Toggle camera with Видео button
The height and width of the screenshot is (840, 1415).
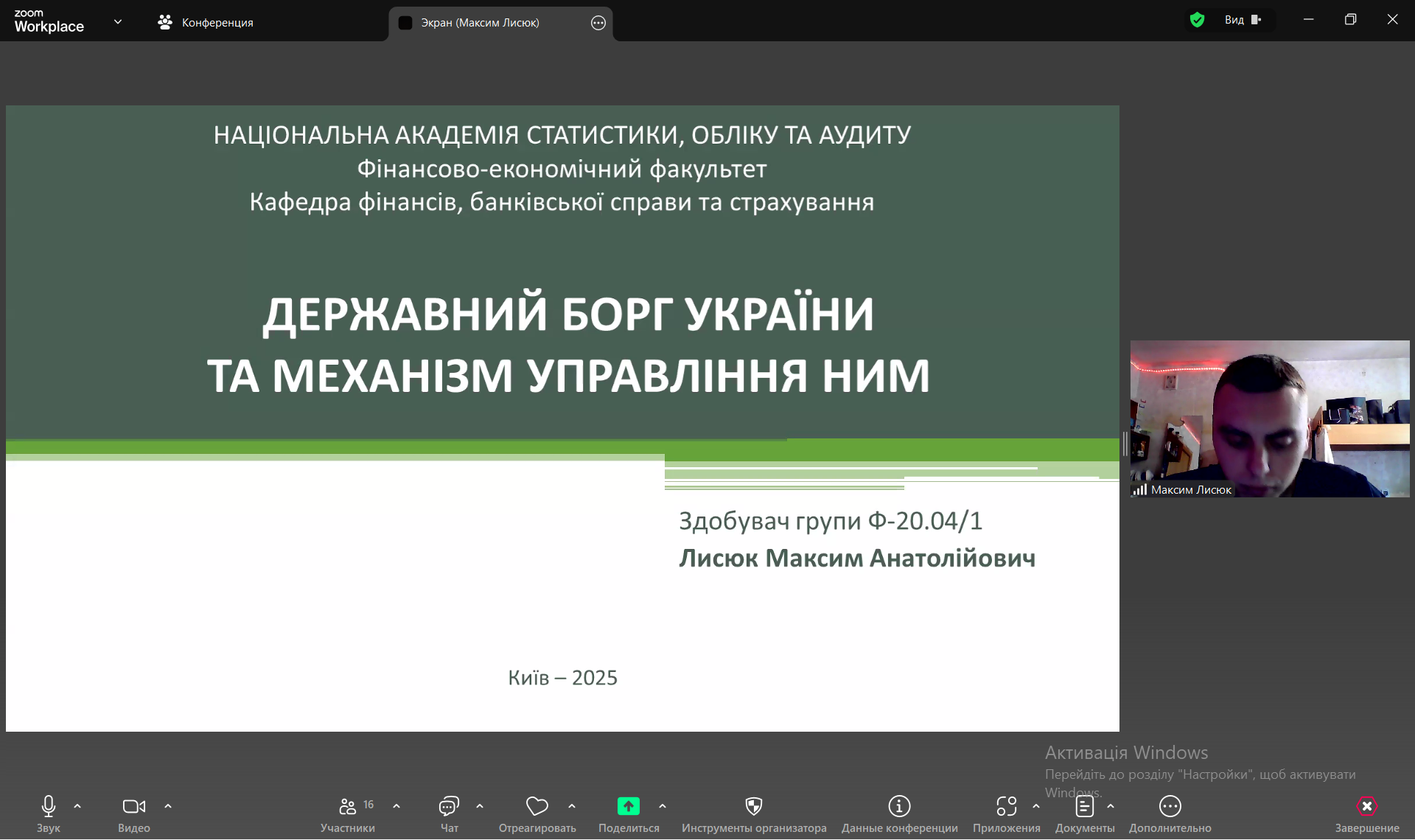click(133, 807)
